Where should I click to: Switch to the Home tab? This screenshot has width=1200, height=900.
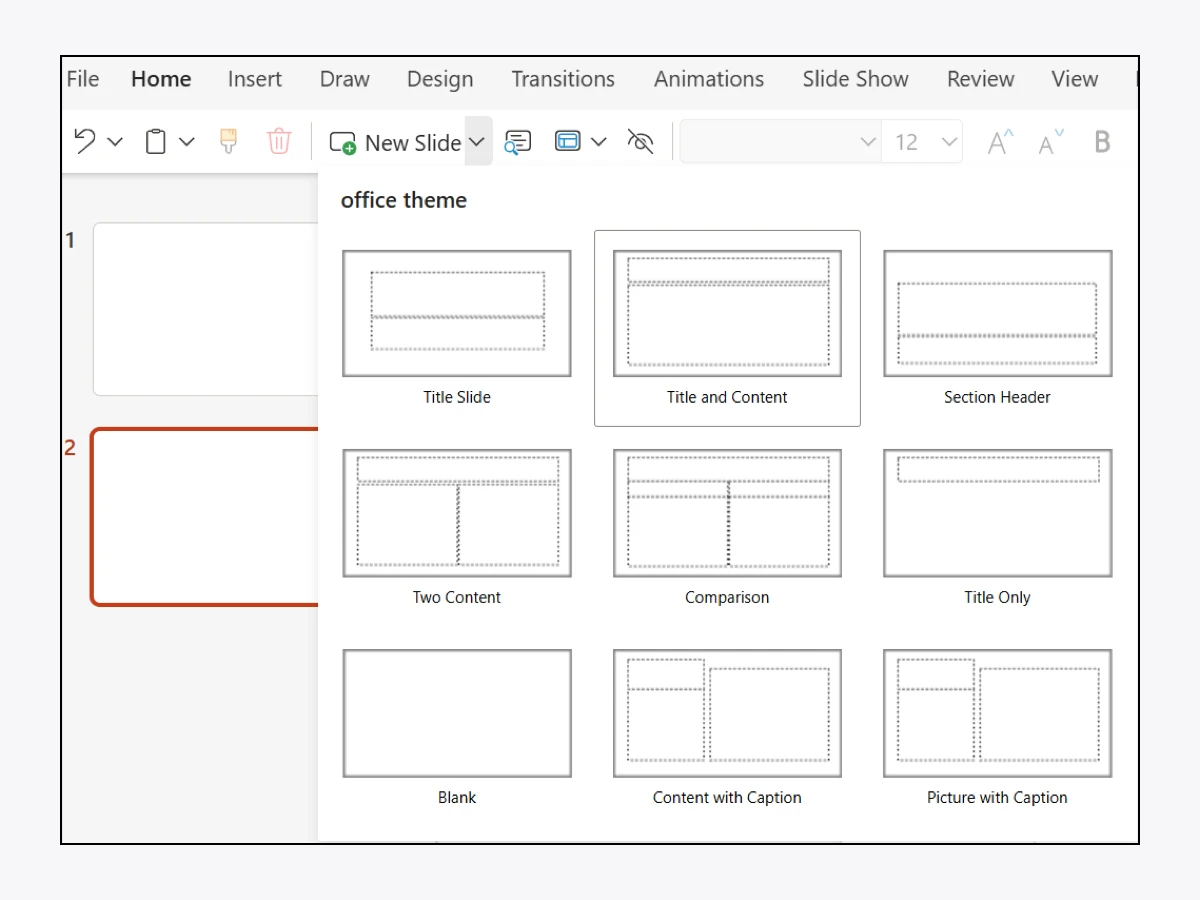(161, 79)
